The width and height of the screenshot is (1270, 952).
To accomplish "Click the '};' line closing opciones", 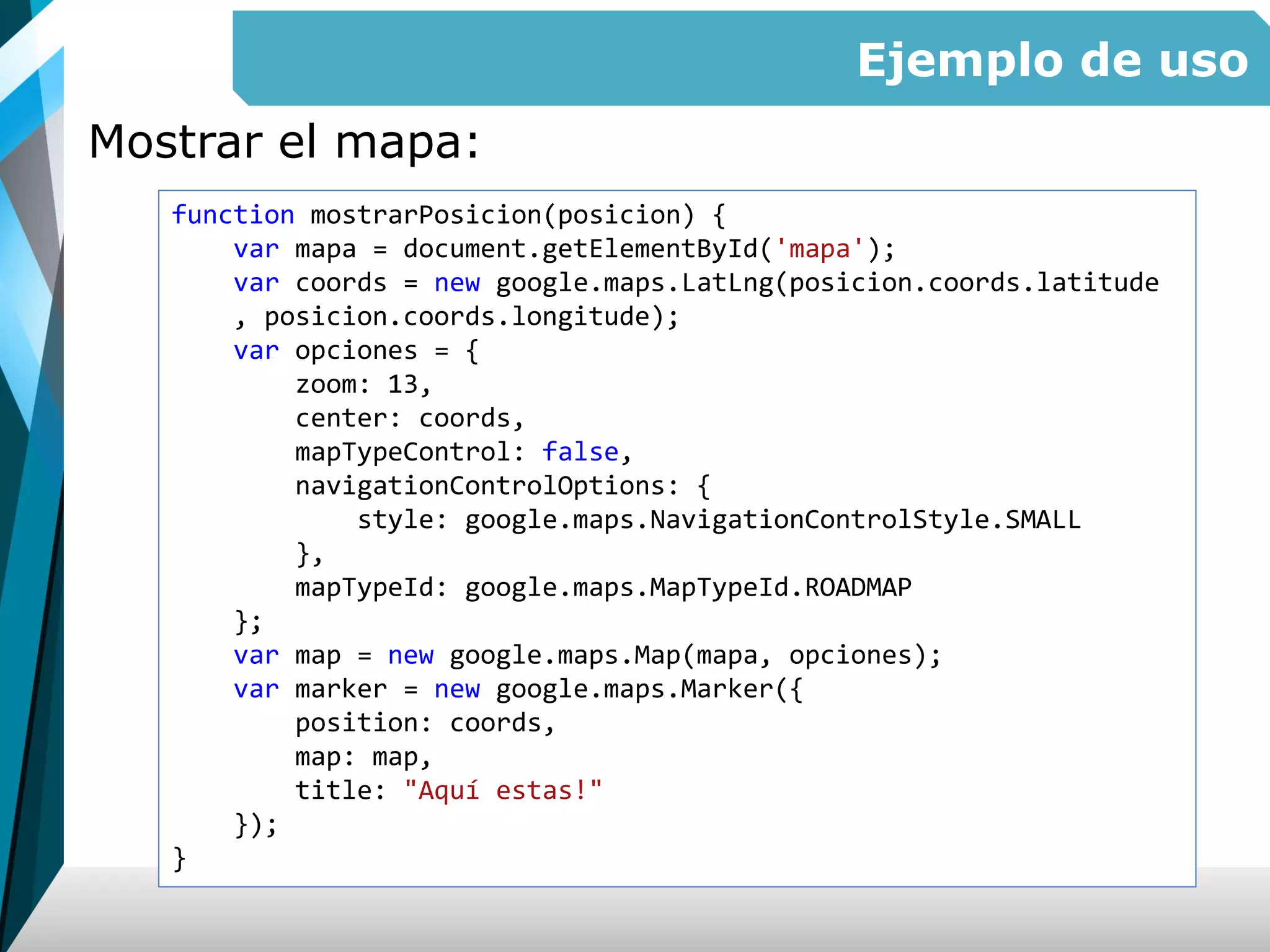I will click(x=249, y=622).
